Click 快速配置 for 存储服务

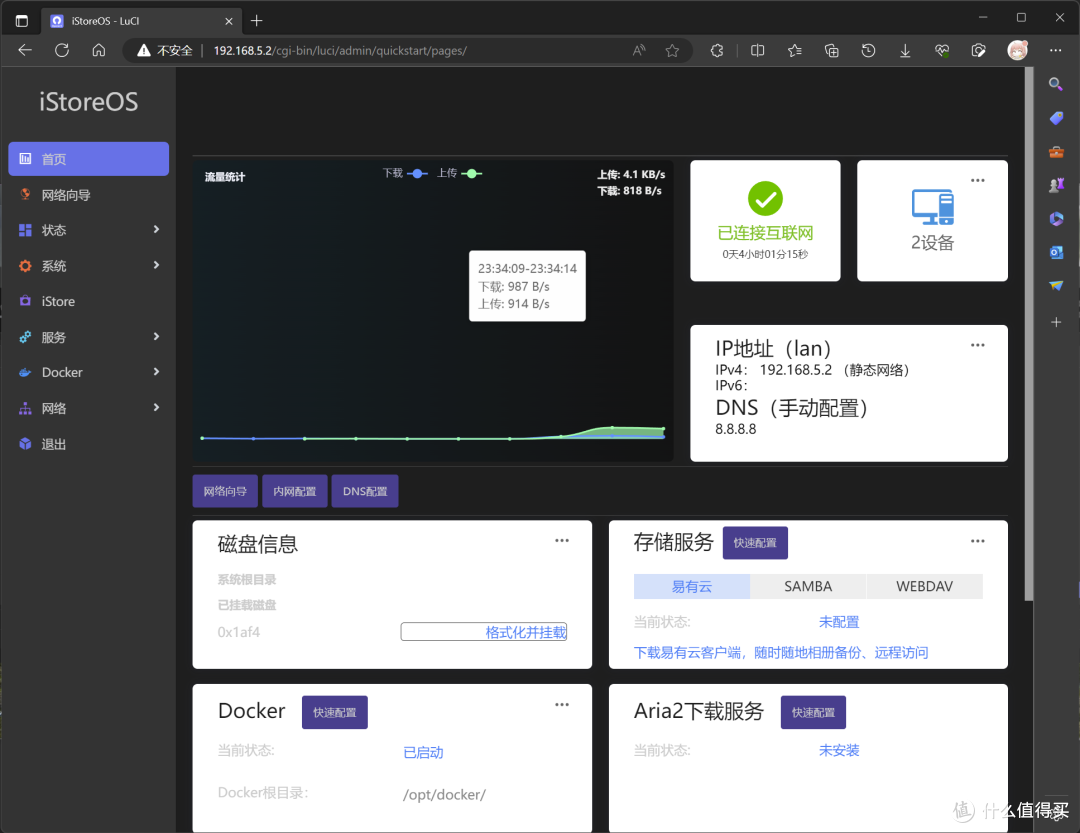pyautogui.click(x=755, y=543)
